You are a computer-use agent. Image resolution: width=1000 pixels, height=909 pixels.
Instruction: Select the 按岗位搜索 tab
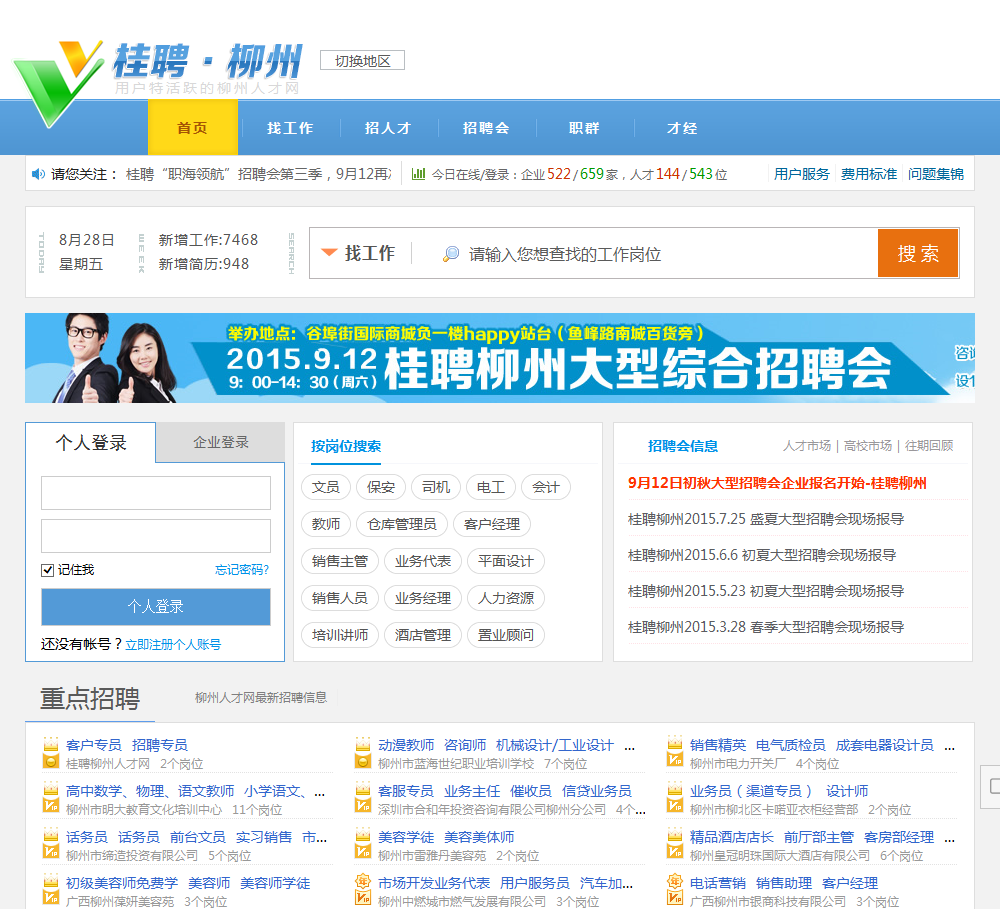pos(346,446)
